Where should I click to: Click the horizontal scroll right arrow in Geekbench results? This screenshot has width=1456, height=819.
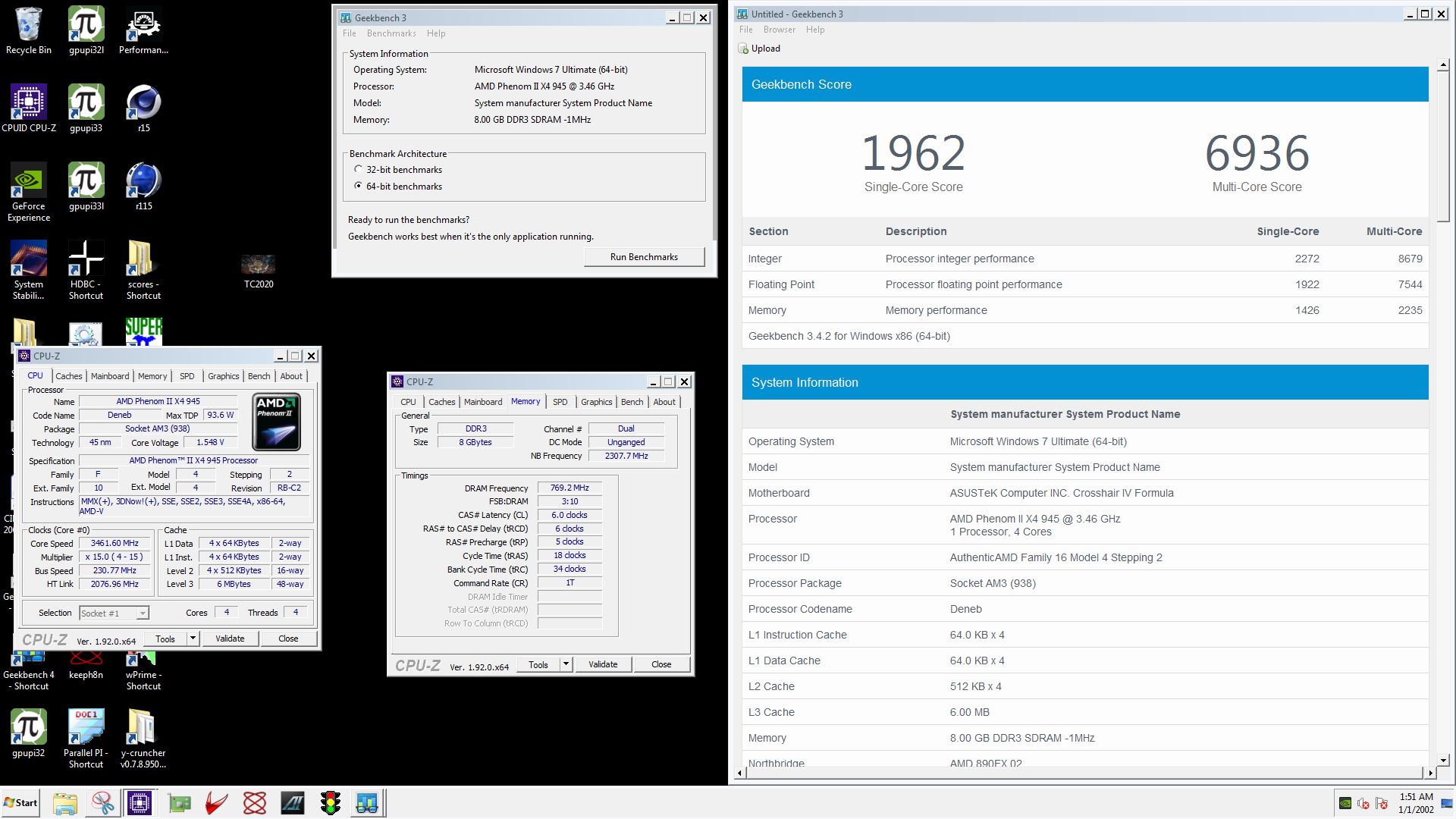tap(1430, 773)
